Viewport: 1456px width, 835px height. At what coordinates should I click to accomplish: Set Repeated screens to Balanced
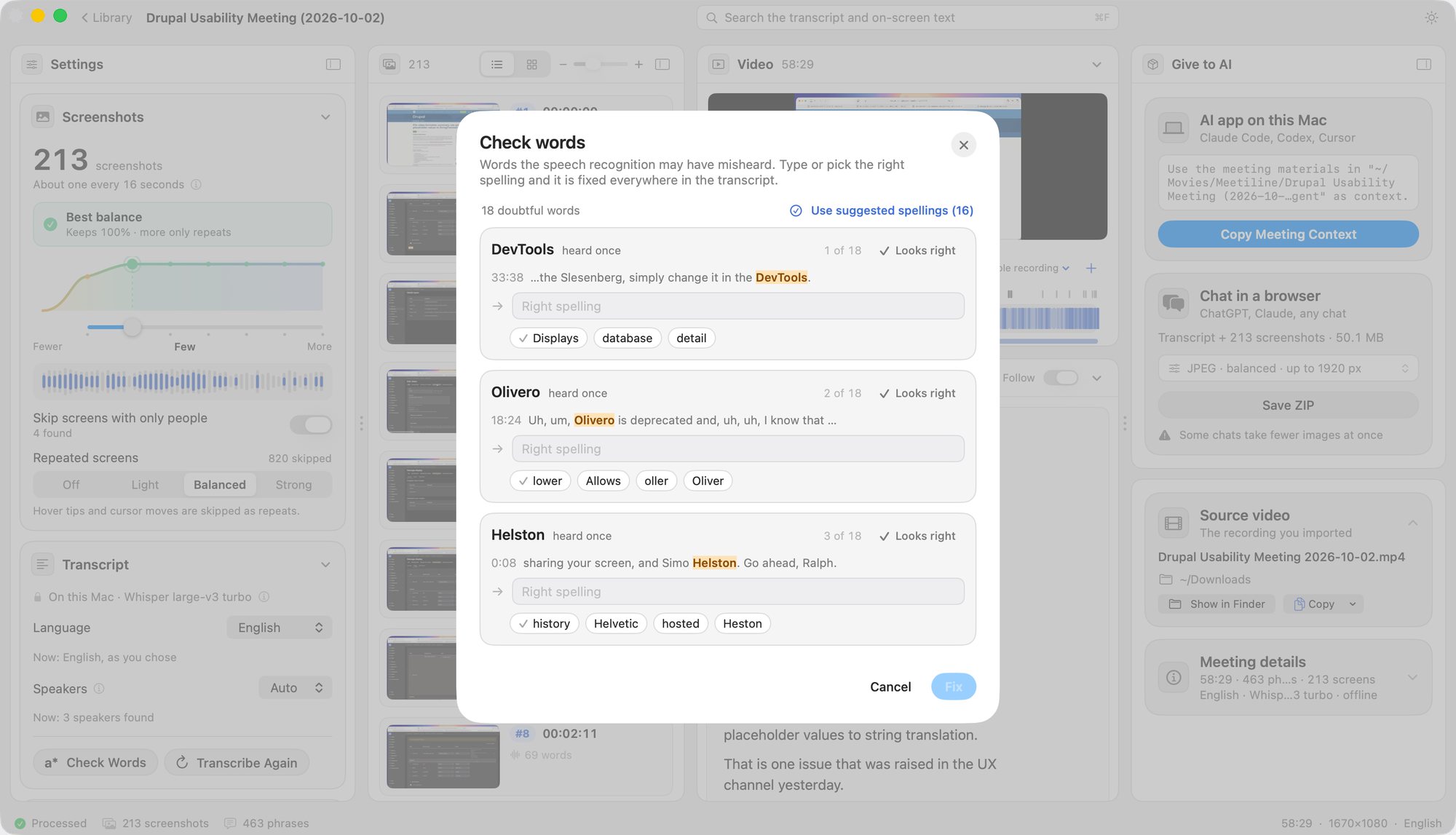pos(219,485)
